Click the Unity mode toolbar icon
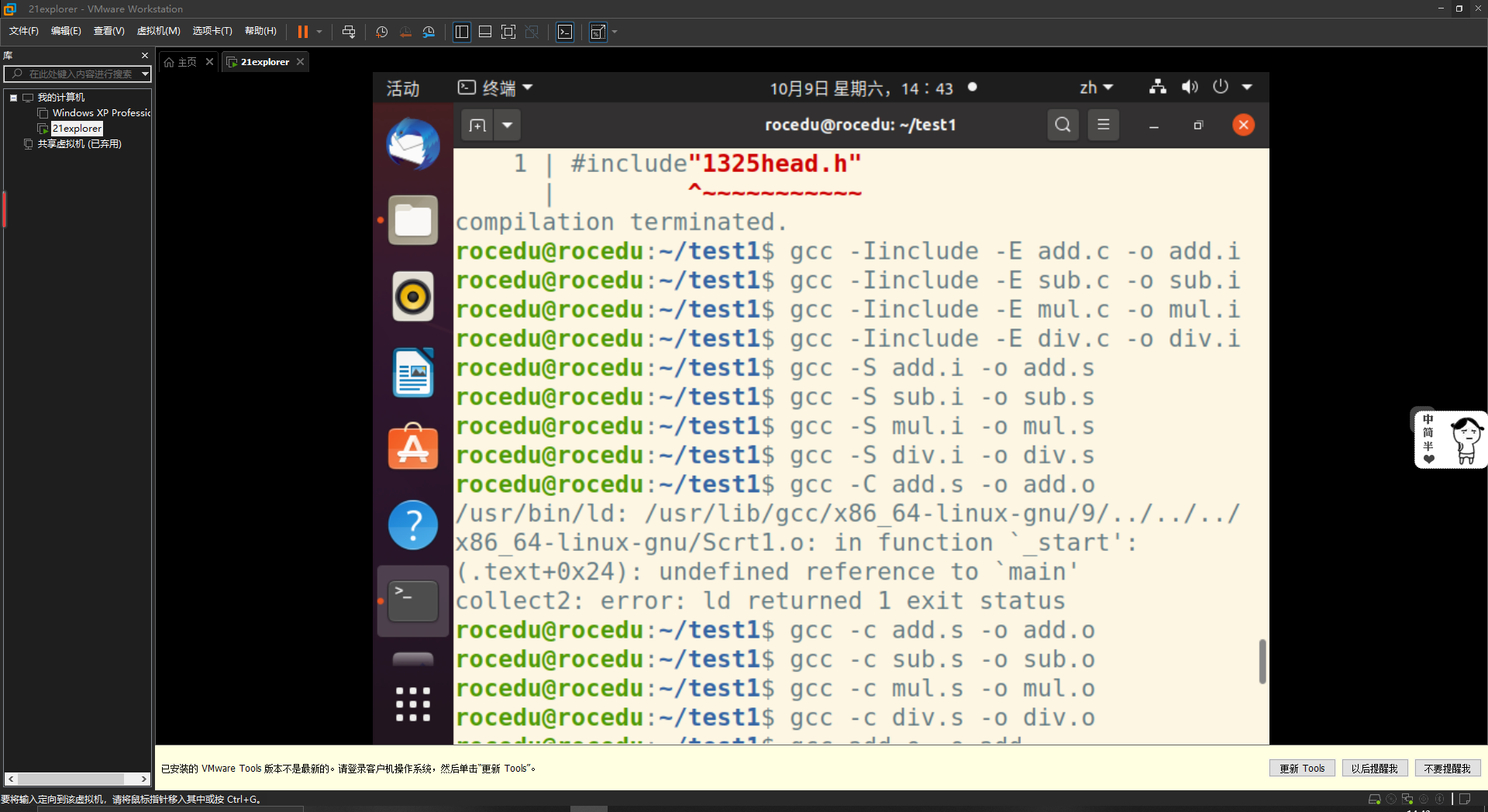 532,32
